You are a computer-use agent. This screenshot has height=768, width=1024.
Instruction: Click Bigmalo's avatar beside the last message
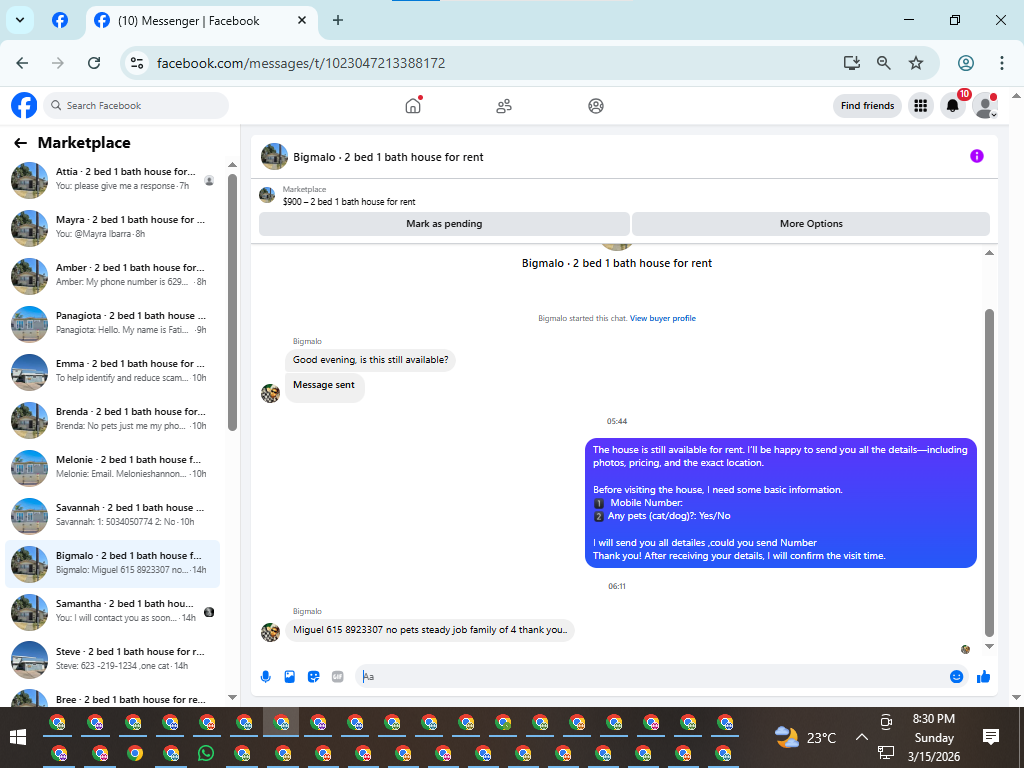coord(270,632)
